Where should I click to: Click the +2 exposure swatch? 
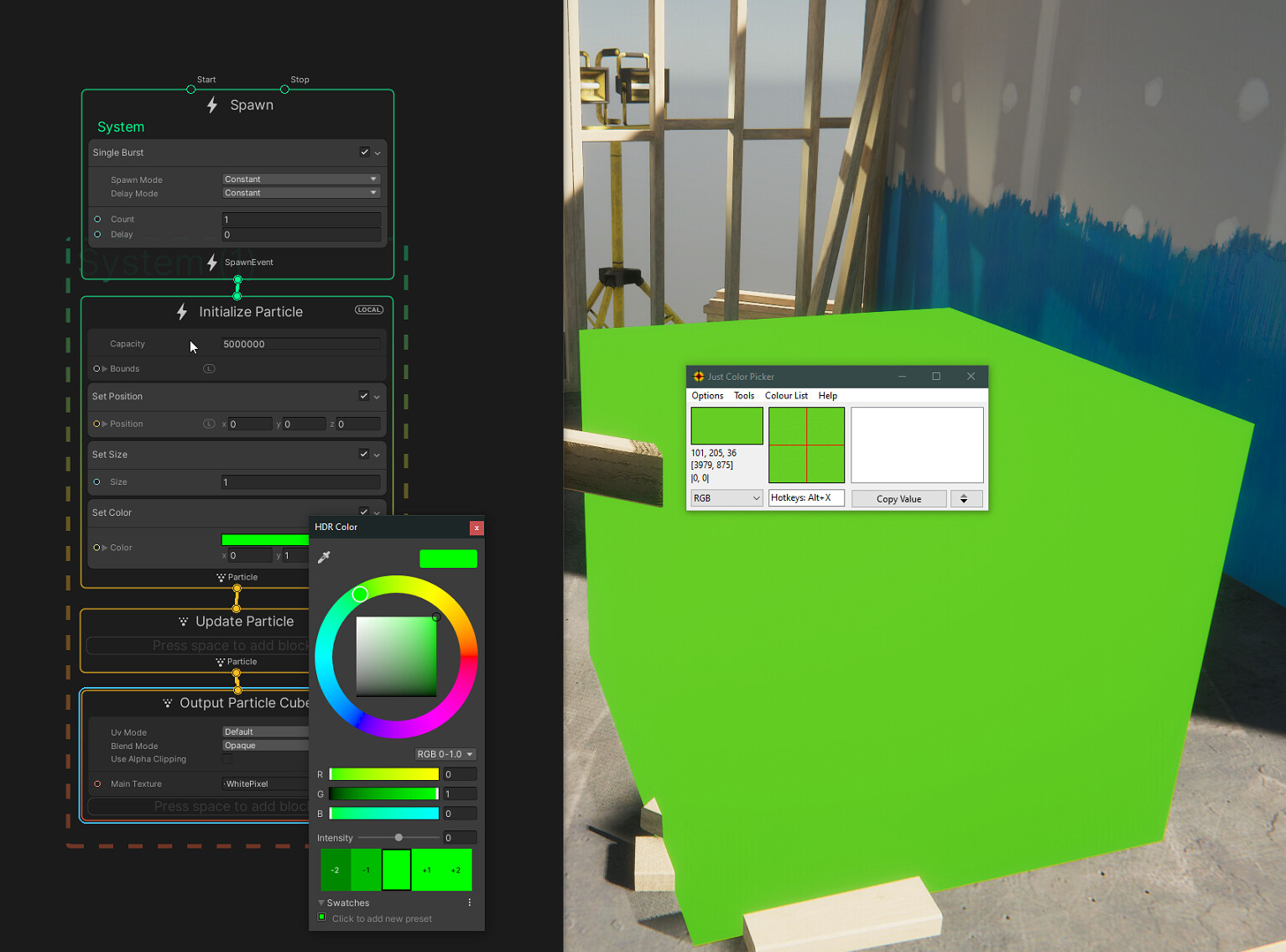(456, 870)
